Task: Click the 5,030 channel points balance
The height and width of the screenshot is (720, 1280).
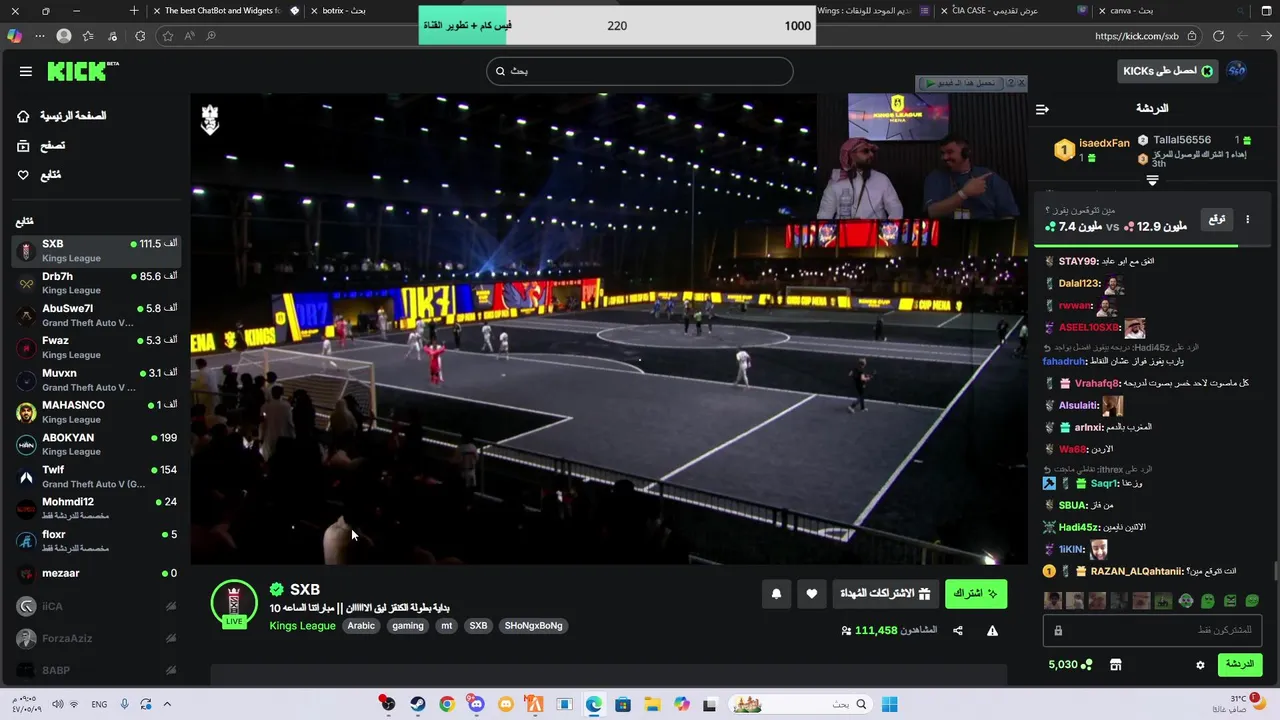Action: [x=1070, y=665]
